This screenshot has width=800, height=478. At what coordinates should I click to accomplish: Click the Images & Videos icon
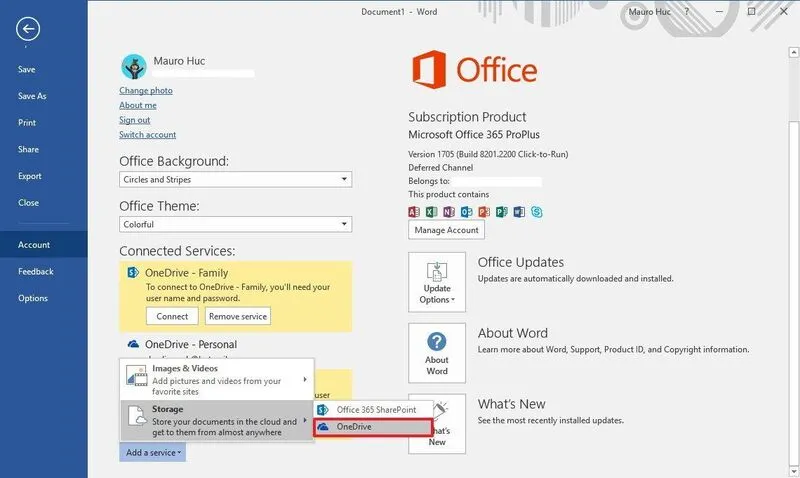136,376
